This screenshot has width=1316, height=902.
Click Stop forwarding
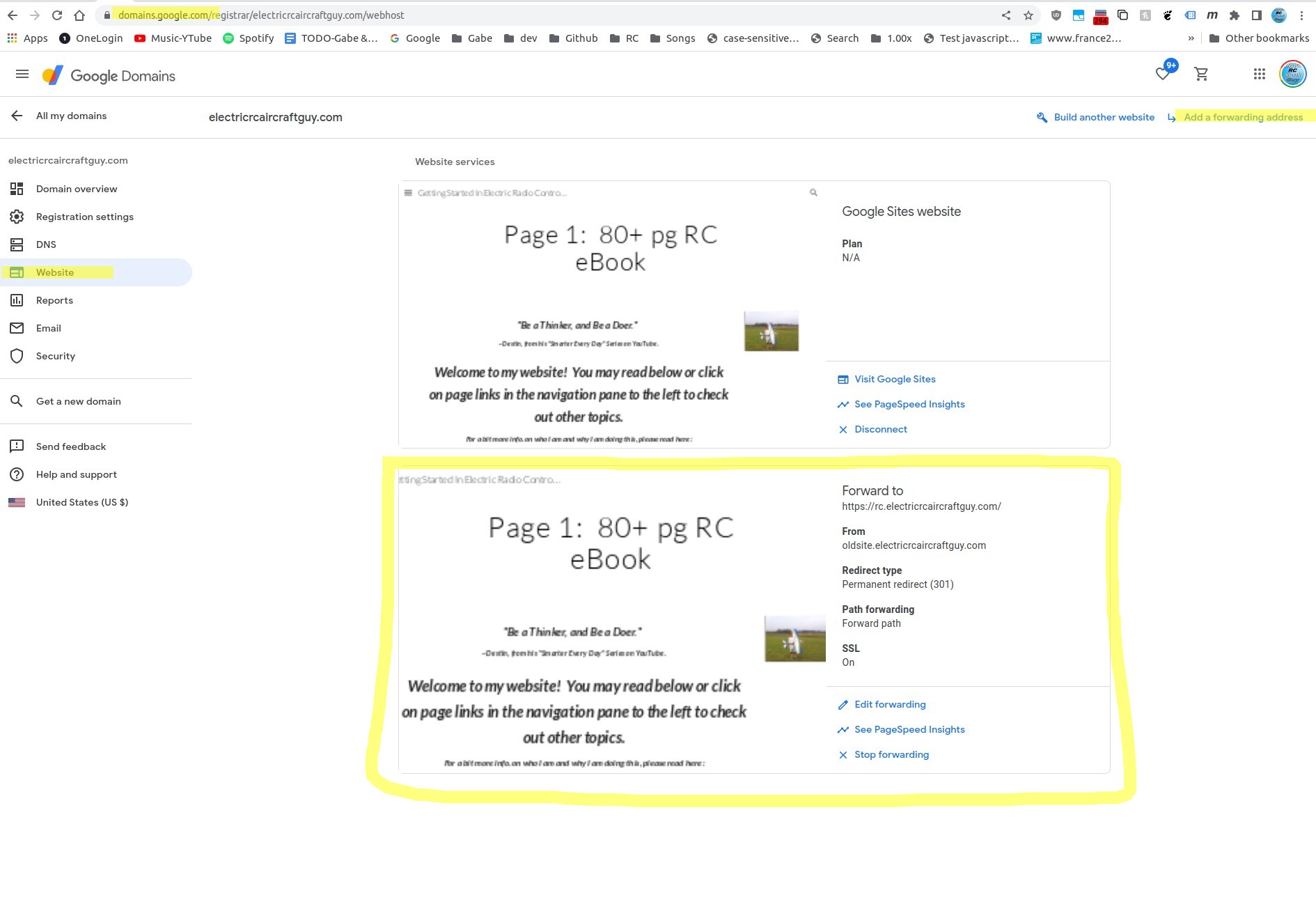pos(891,754)
